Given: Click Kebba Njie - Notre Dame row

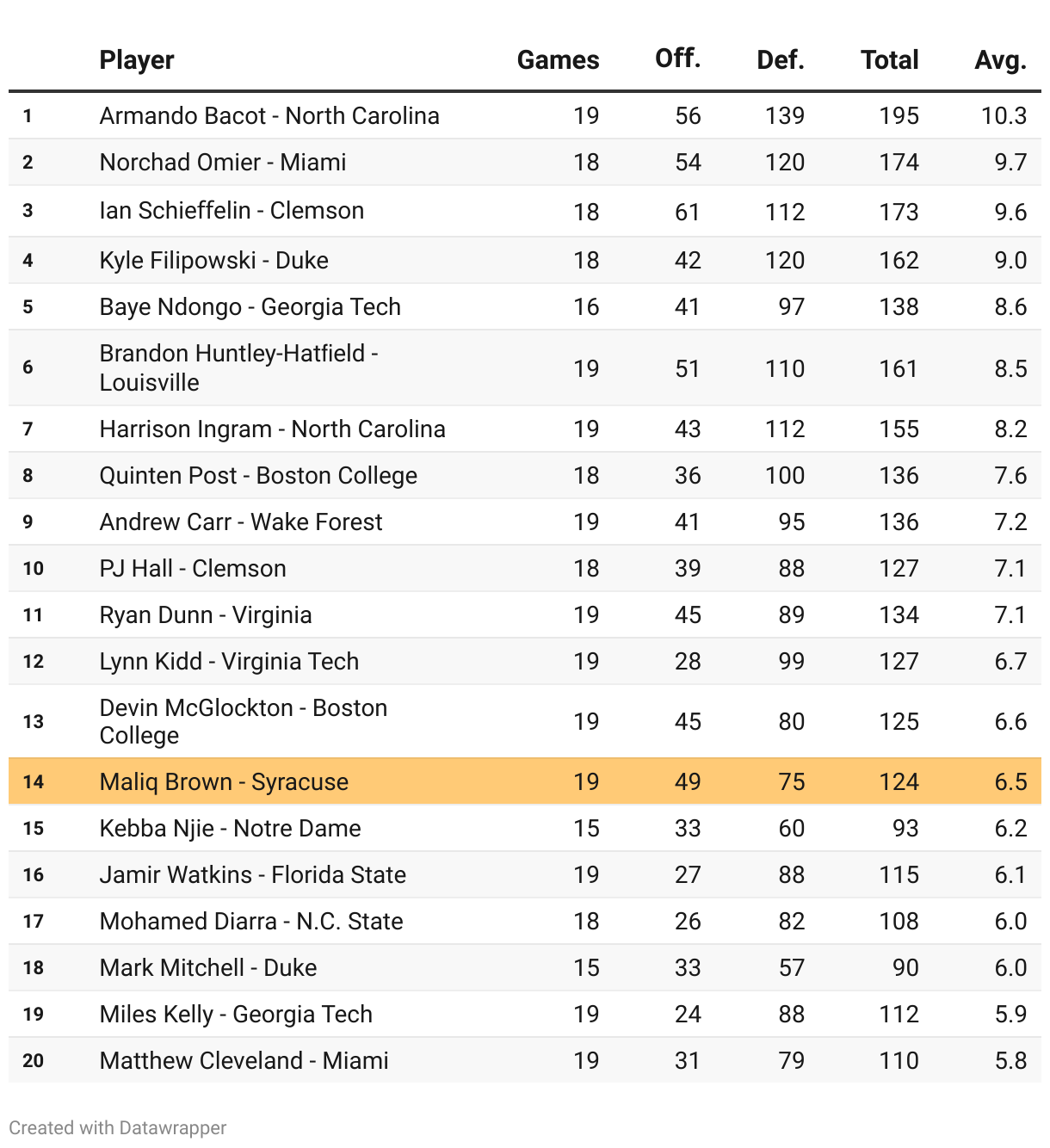Looking at the screenshot, I should coord(230,828).
